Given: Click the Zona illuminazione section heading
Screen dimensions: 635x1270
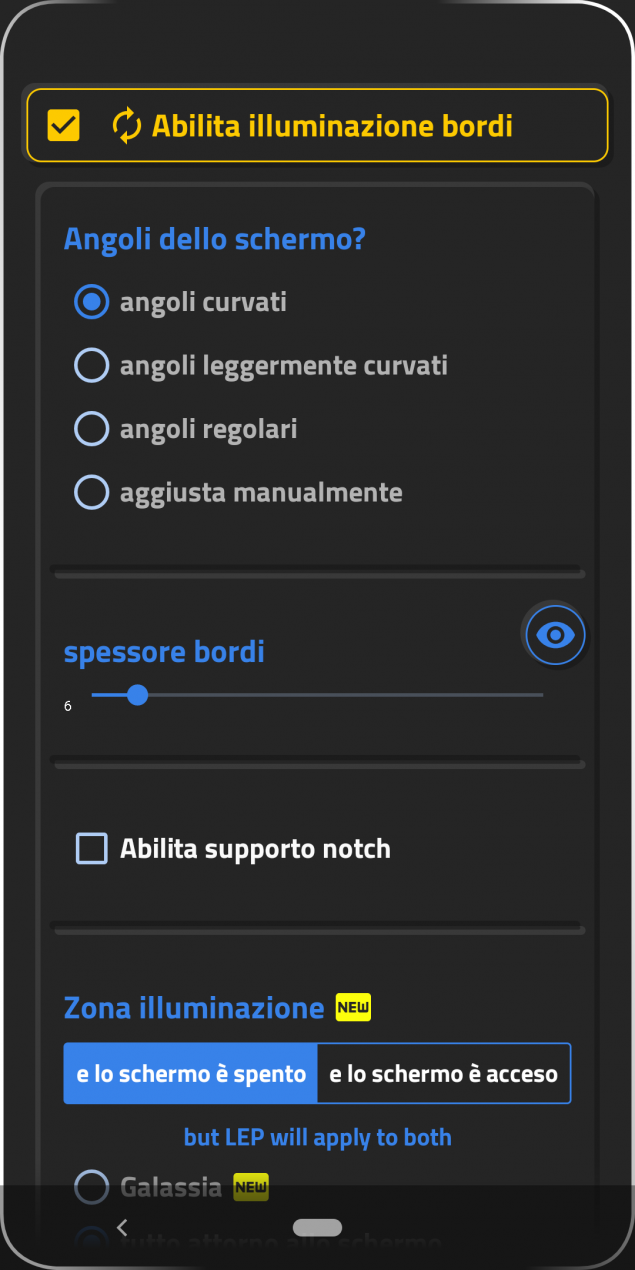Looking at the screenshot, I should (x=194, y=1007).
